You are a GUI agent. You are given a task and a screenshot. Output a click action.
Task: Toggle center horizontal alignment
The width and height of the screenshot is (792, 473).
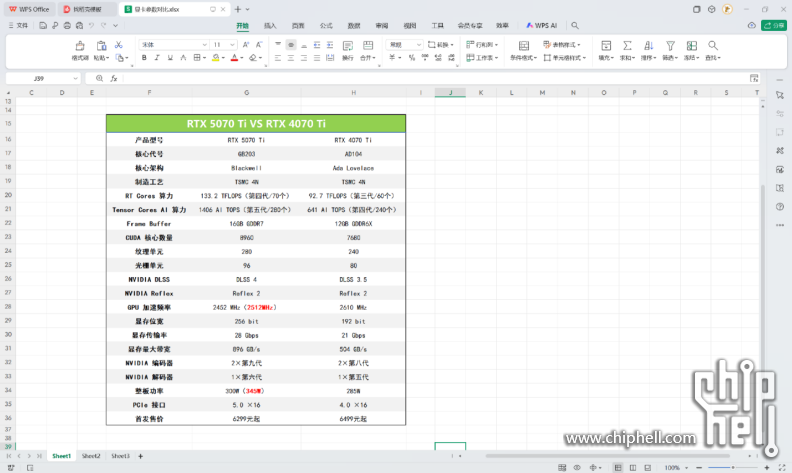(x=291, y=58)
